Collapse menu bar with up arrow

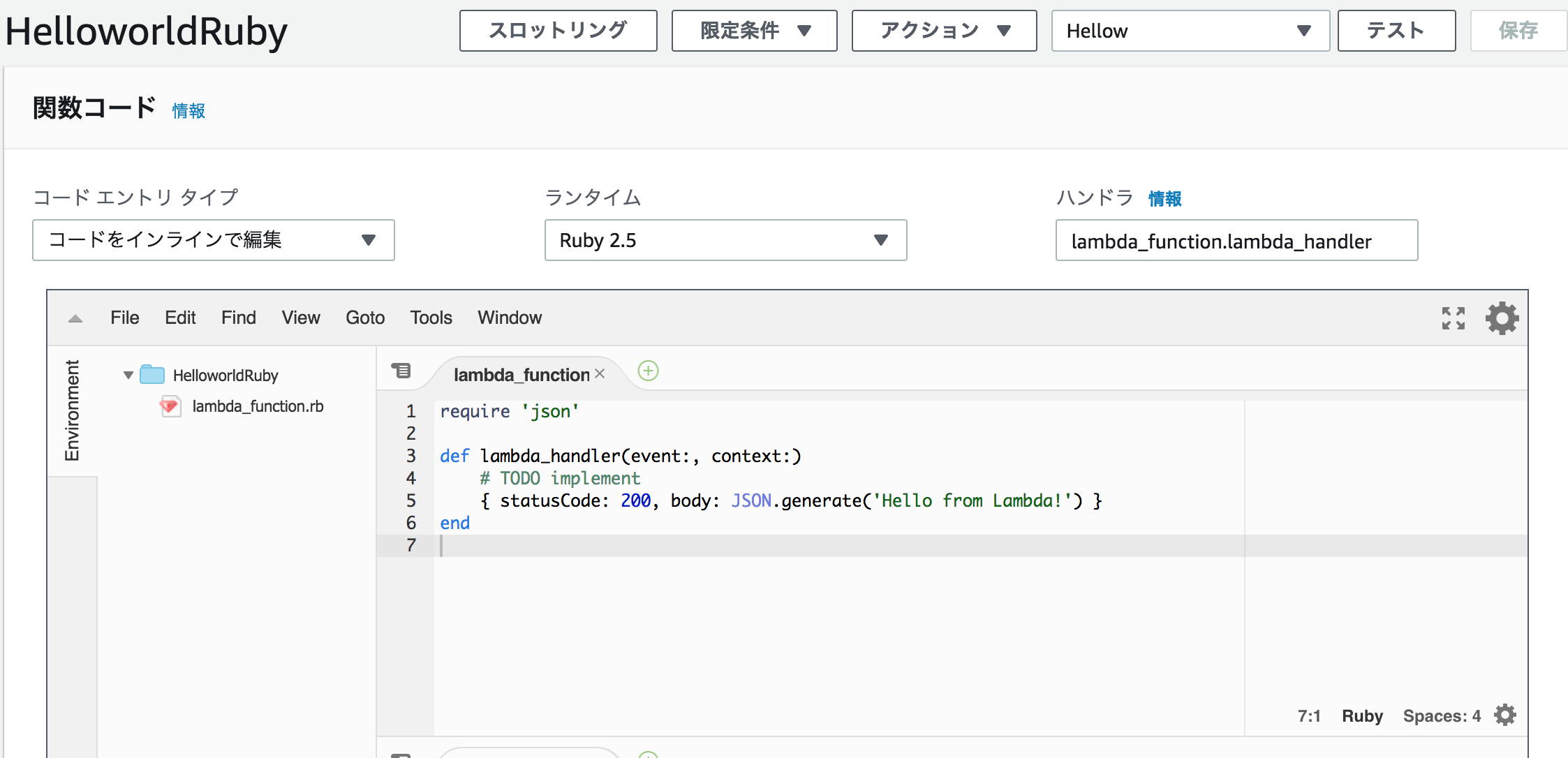pyautogui.click(x=75, y=318)
